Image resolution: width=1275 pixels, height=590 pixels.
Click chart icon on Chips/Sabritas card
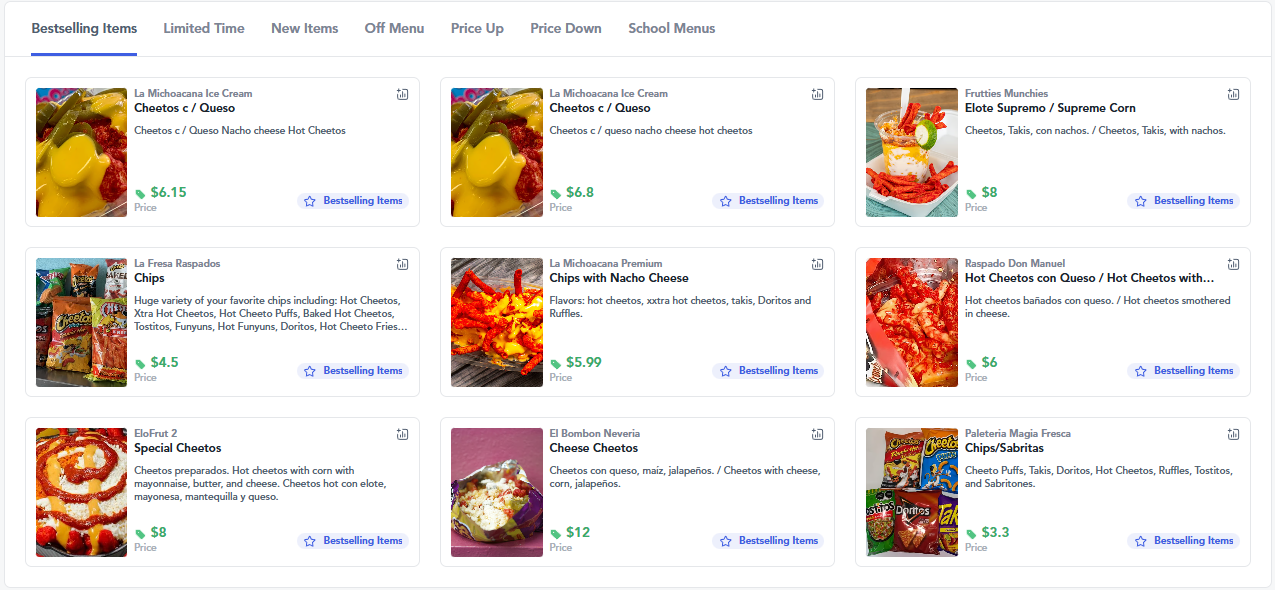click(1233, 434)
